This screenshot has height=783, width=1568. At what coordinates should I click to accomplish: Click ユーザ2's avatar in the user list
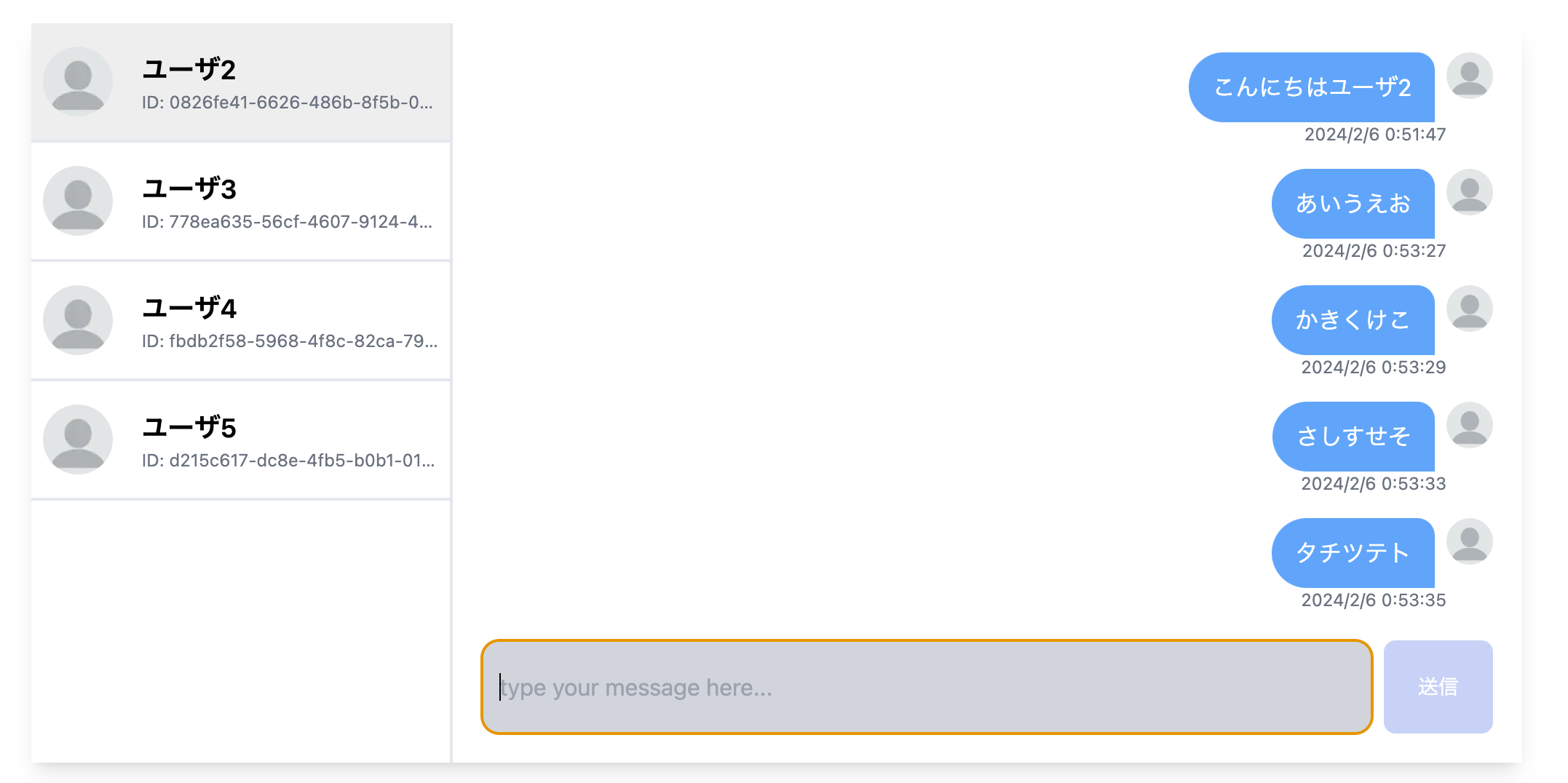pos(78,82)
